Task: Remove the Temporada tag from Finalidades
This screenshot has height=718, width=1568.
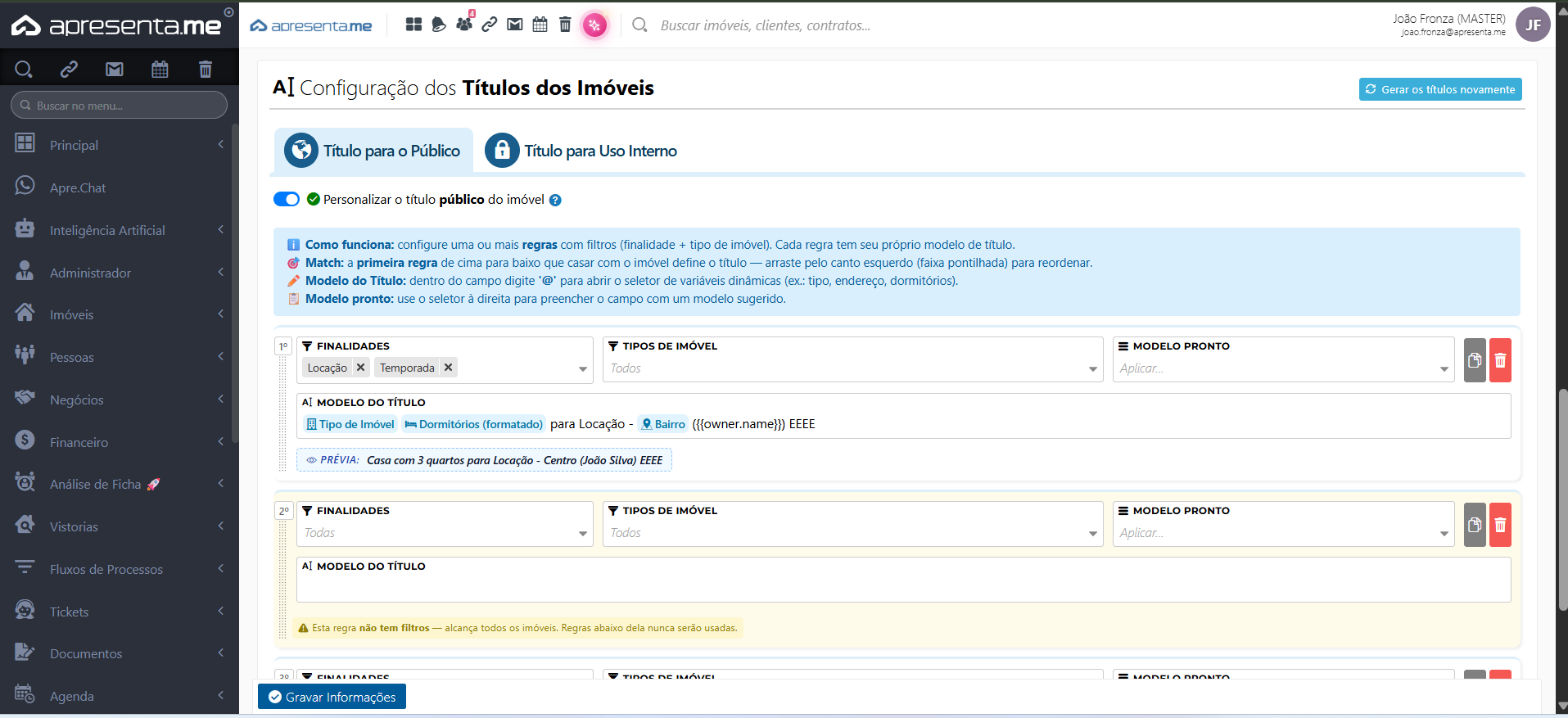Action: click(448, 368)
